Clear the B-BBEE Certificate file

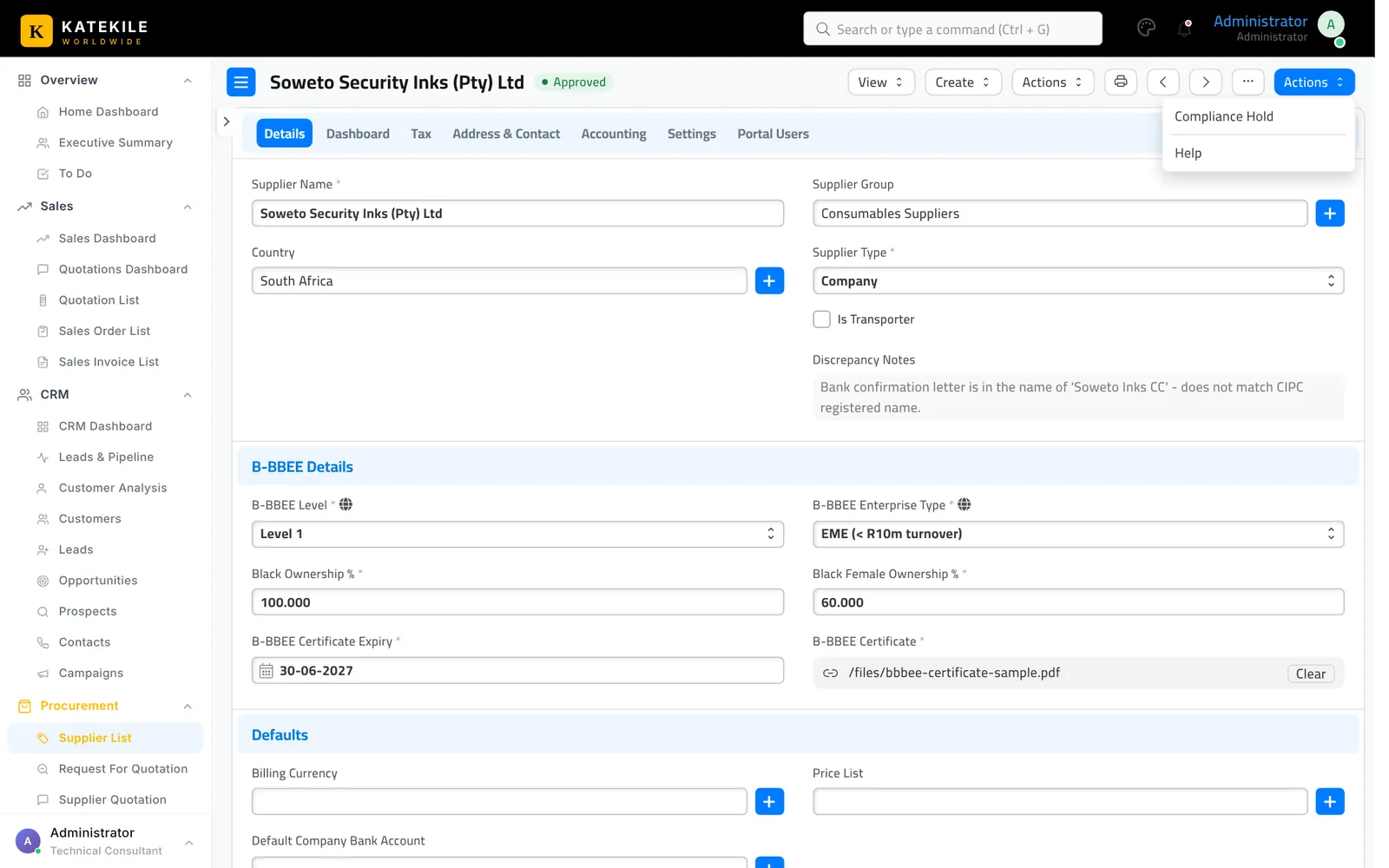(x=1310, y=674)
